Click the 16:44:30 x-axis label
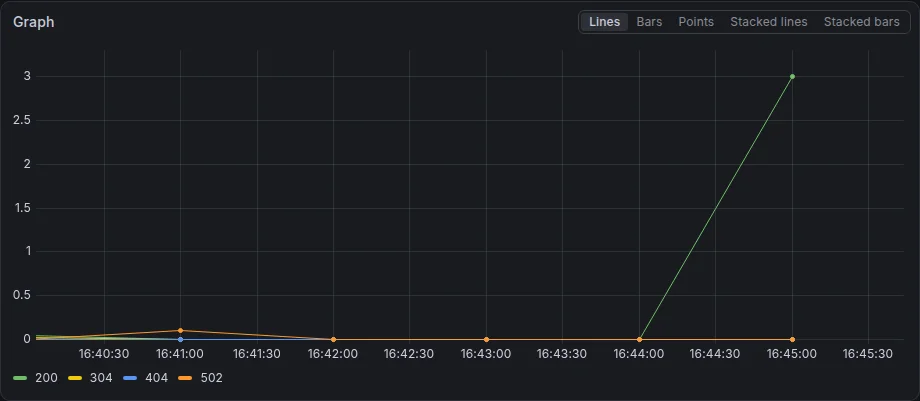The width and height of the screenshot is (920, 401). (714, 354)
